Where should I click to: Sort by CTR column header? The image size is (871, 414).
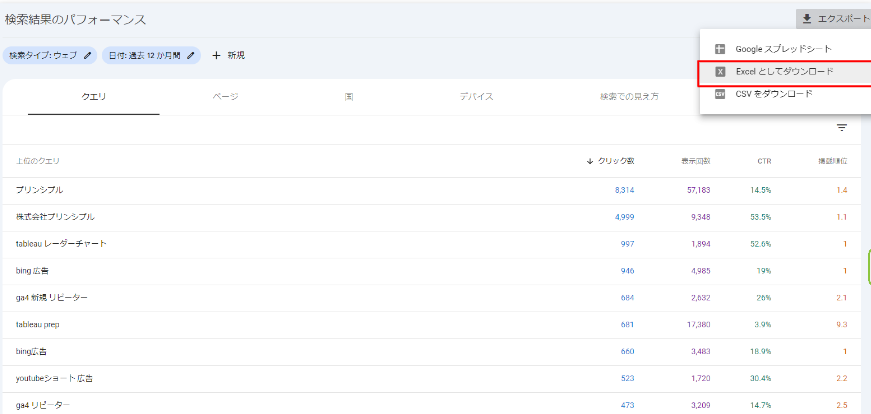click(x=763, y=160)
